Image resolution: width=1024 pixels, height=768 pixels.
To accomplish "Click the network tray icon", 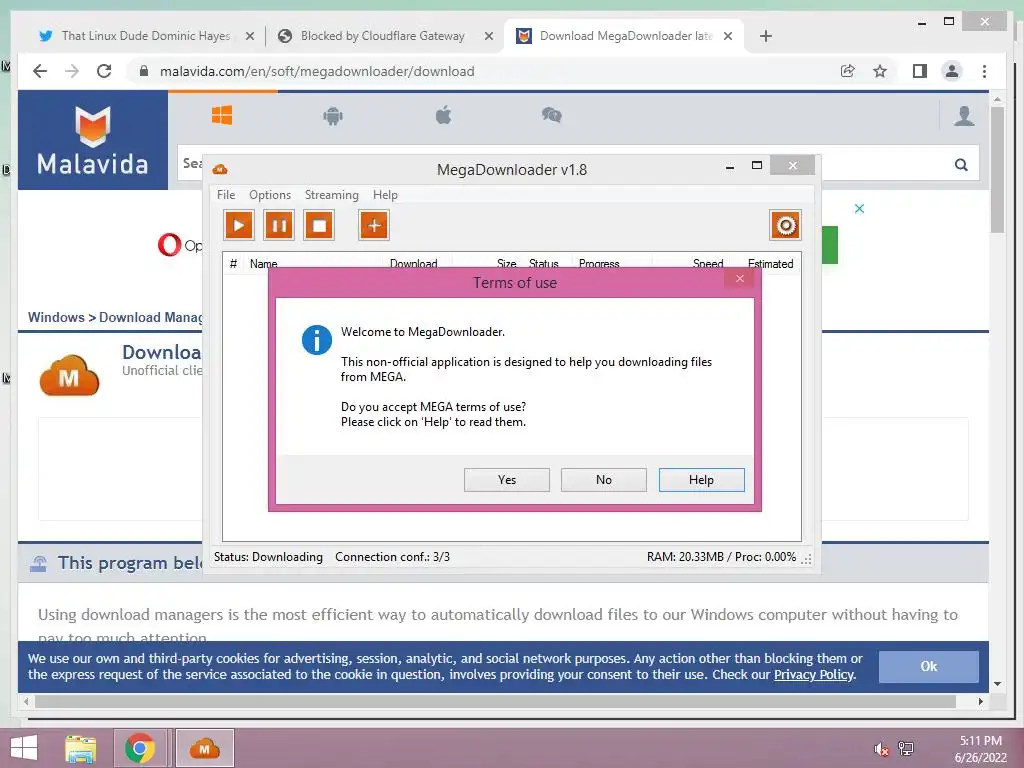I will 906,748.
